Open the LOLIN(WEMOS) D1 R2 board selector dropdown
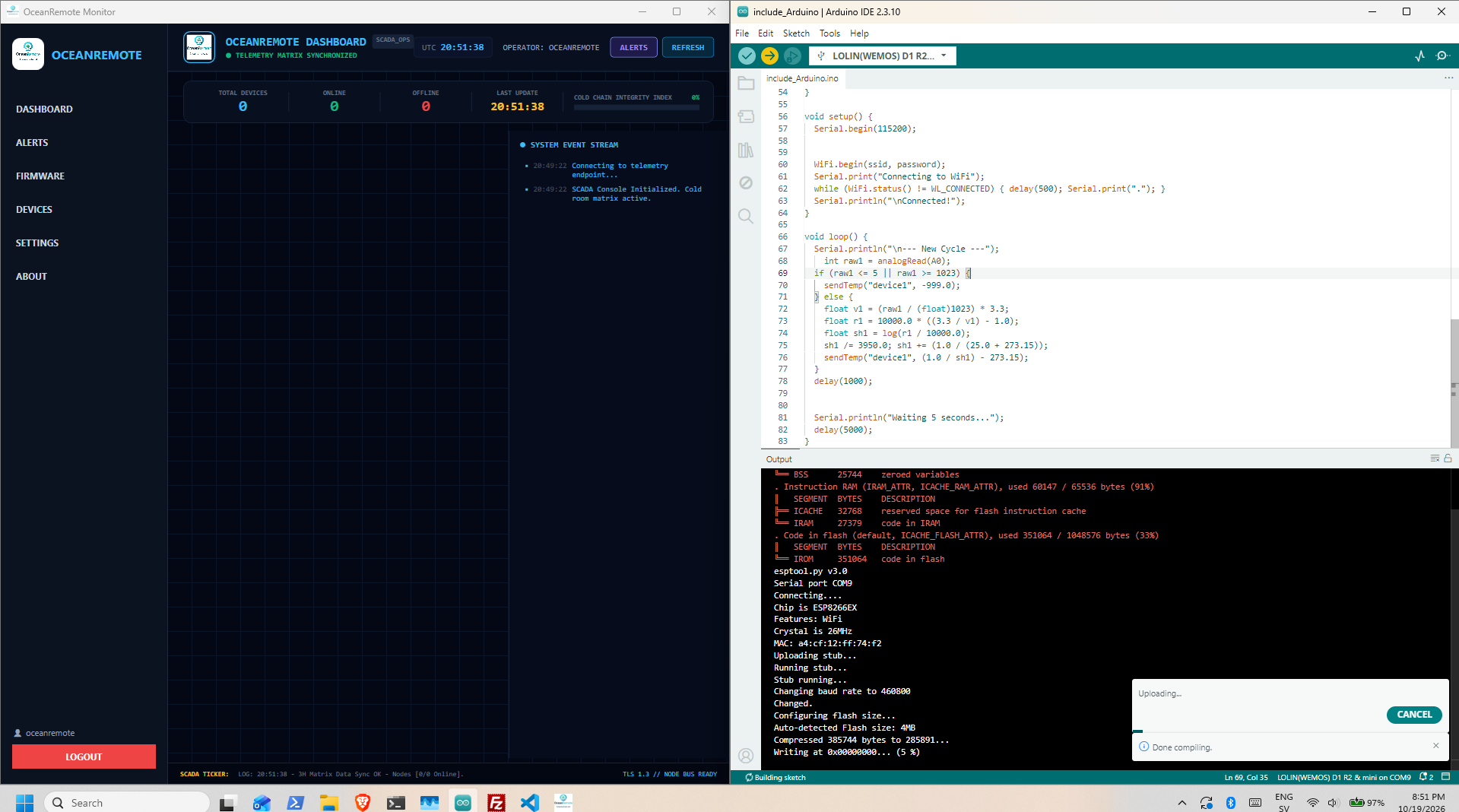Screen dimensions: 1459x812 click(883, 56)
